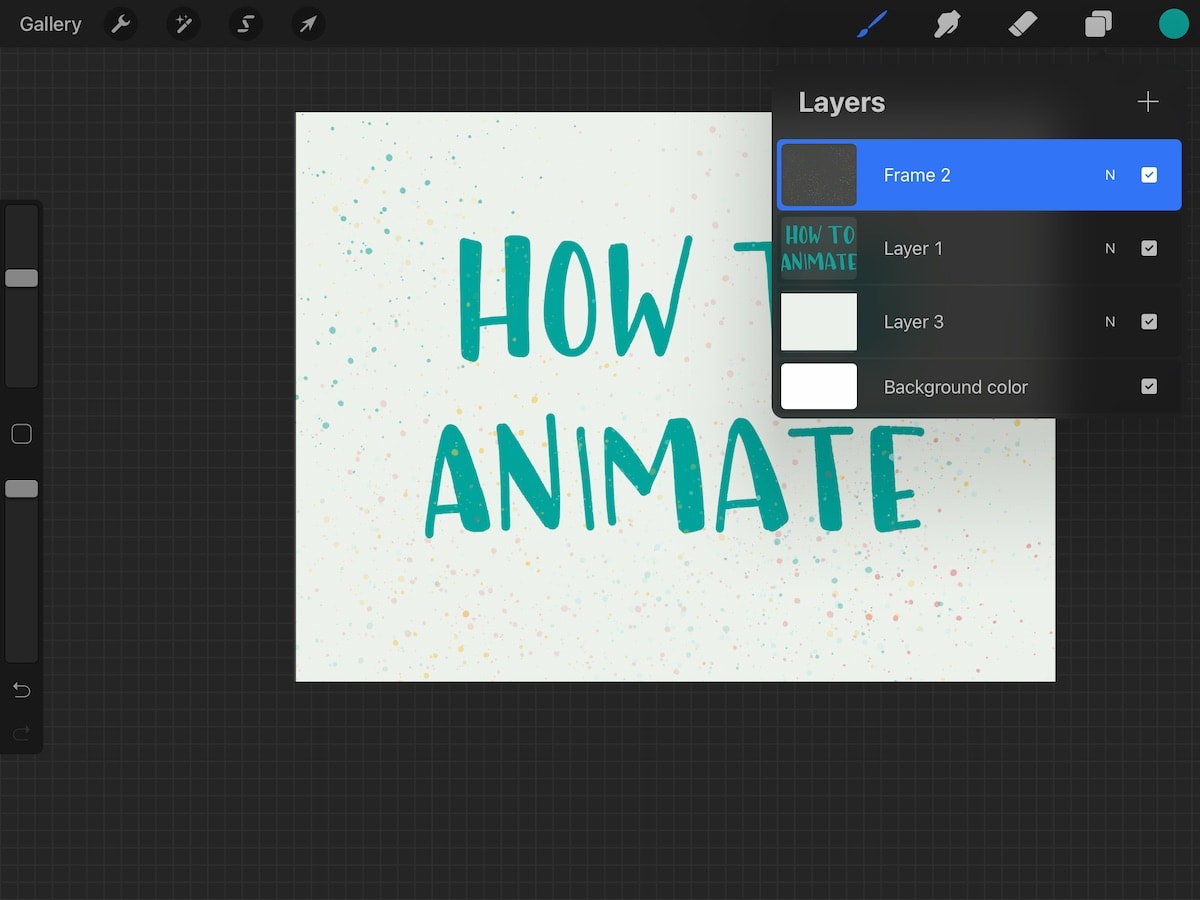Image resolution: width=1200 pixels, height=900 pixels.
Task: Open the Selection tool
Action: coord(246,24)
